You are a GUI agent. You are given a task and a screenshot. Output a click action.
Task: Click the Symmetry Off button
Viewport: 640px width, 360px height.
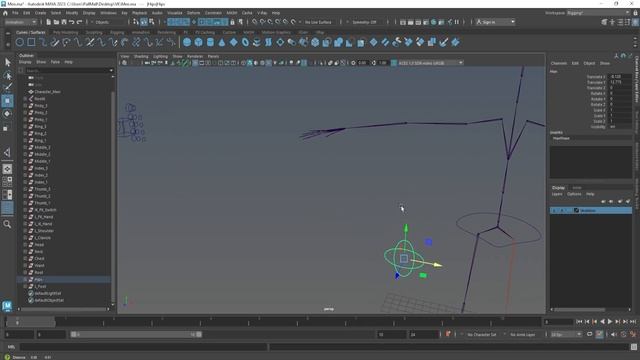pyautogui.click(x=364, y=22)
